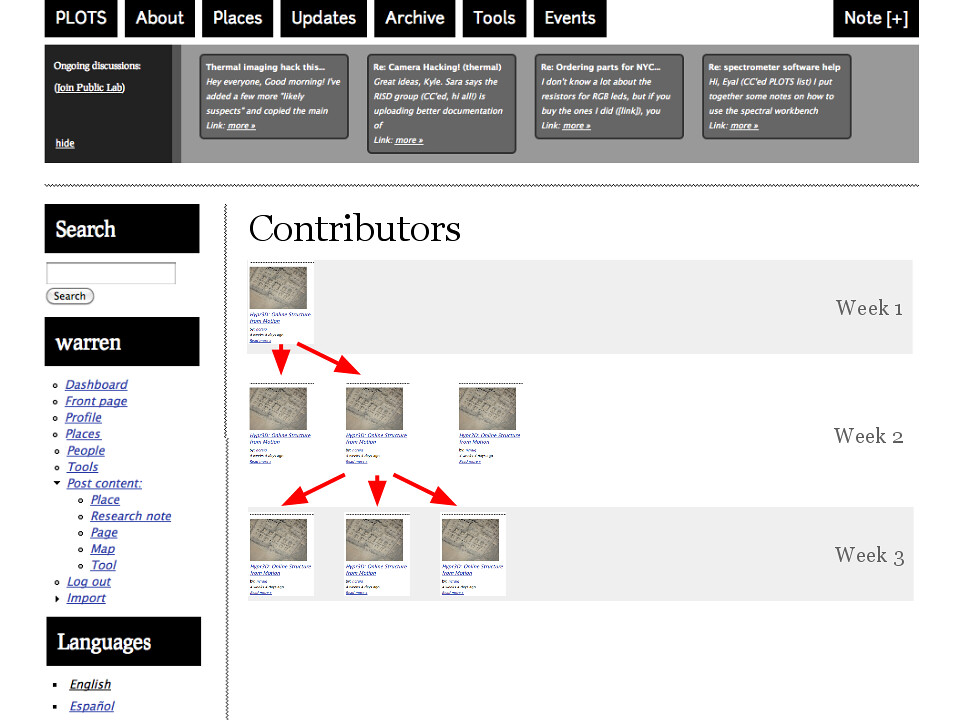This screenshot has width=960, height=720.
Task: Open the Updates menu item
Action: [323, 18]
